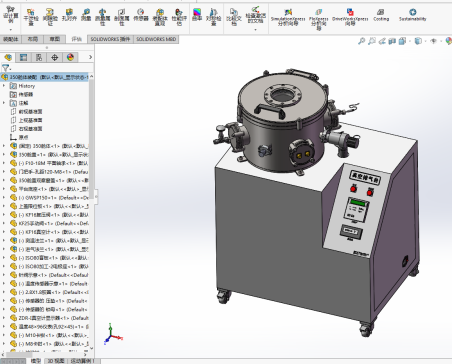Open the dropdown arrow under 设计算例

click(x=11, y=30)
